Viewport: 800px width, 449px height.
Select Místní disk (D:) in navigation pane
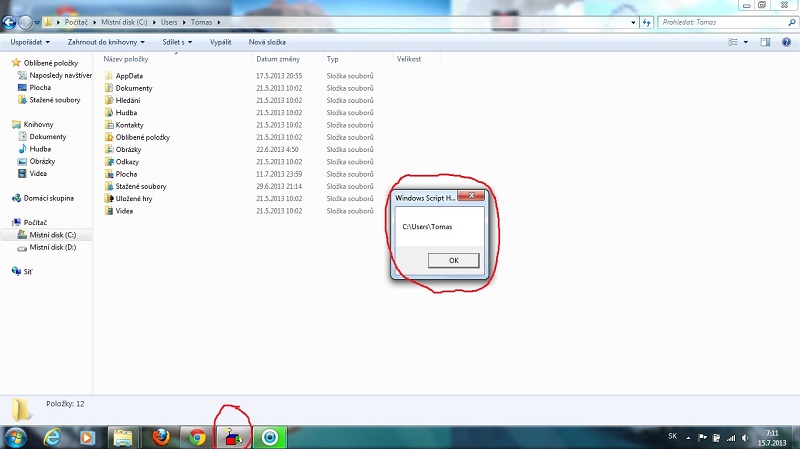[52, 246]
